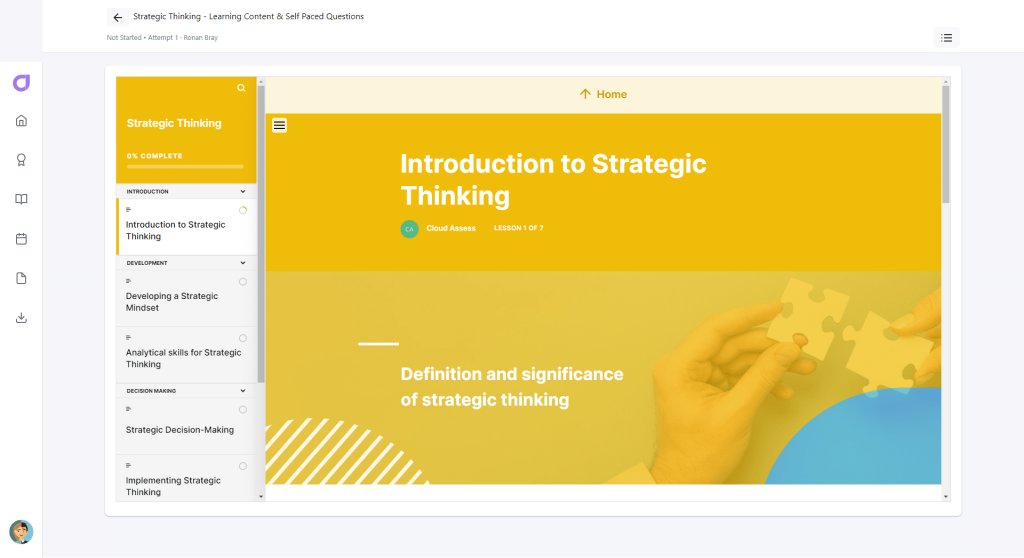Click the INTRODUCTION section header label
Viewport: 1024px width, 558px height.
(x=148, y=191)
